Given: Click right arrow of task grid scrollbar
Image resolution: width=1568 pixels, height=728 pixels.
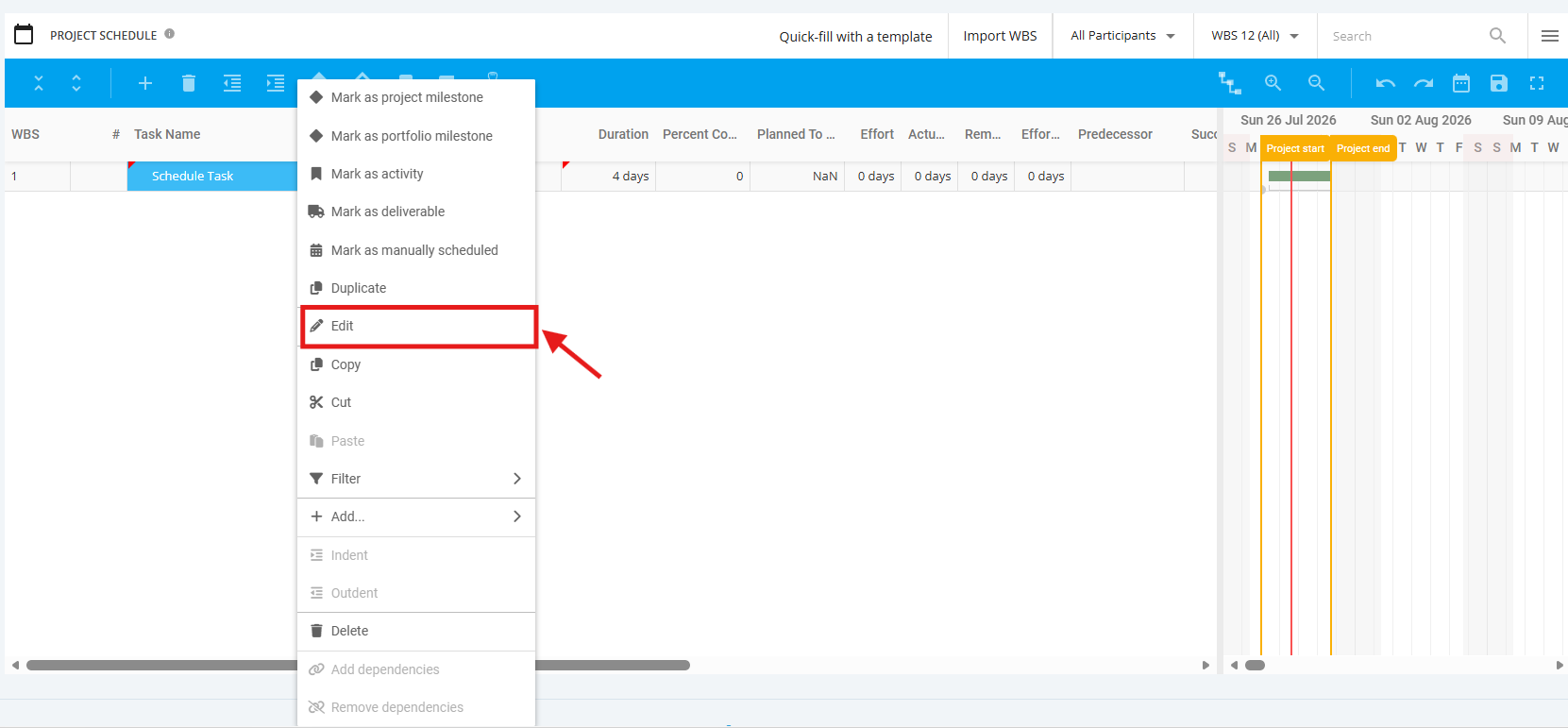Looking at the screenshot, I should click(x=1206, y=665).
